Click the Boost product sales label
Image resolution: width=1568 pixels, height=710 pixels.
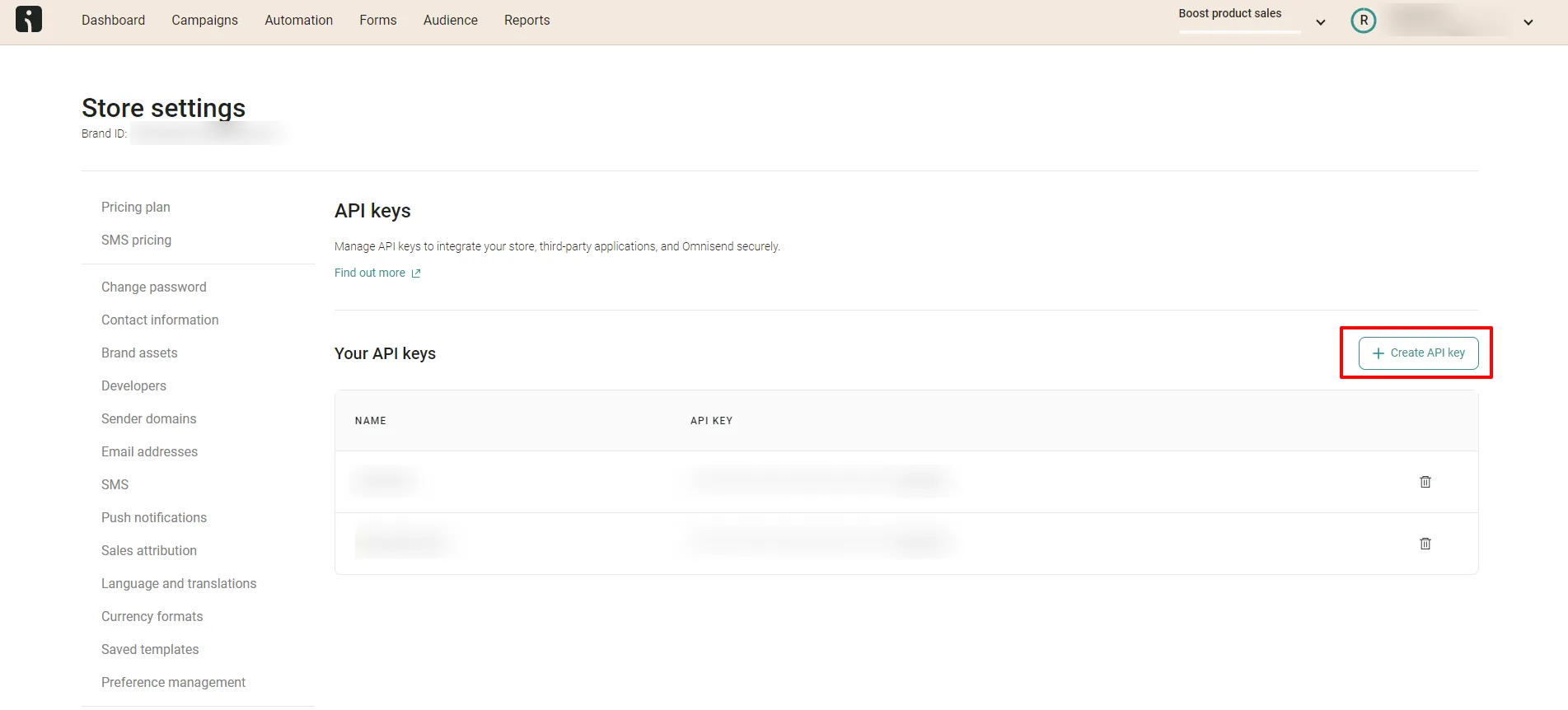click(1229, 13)
